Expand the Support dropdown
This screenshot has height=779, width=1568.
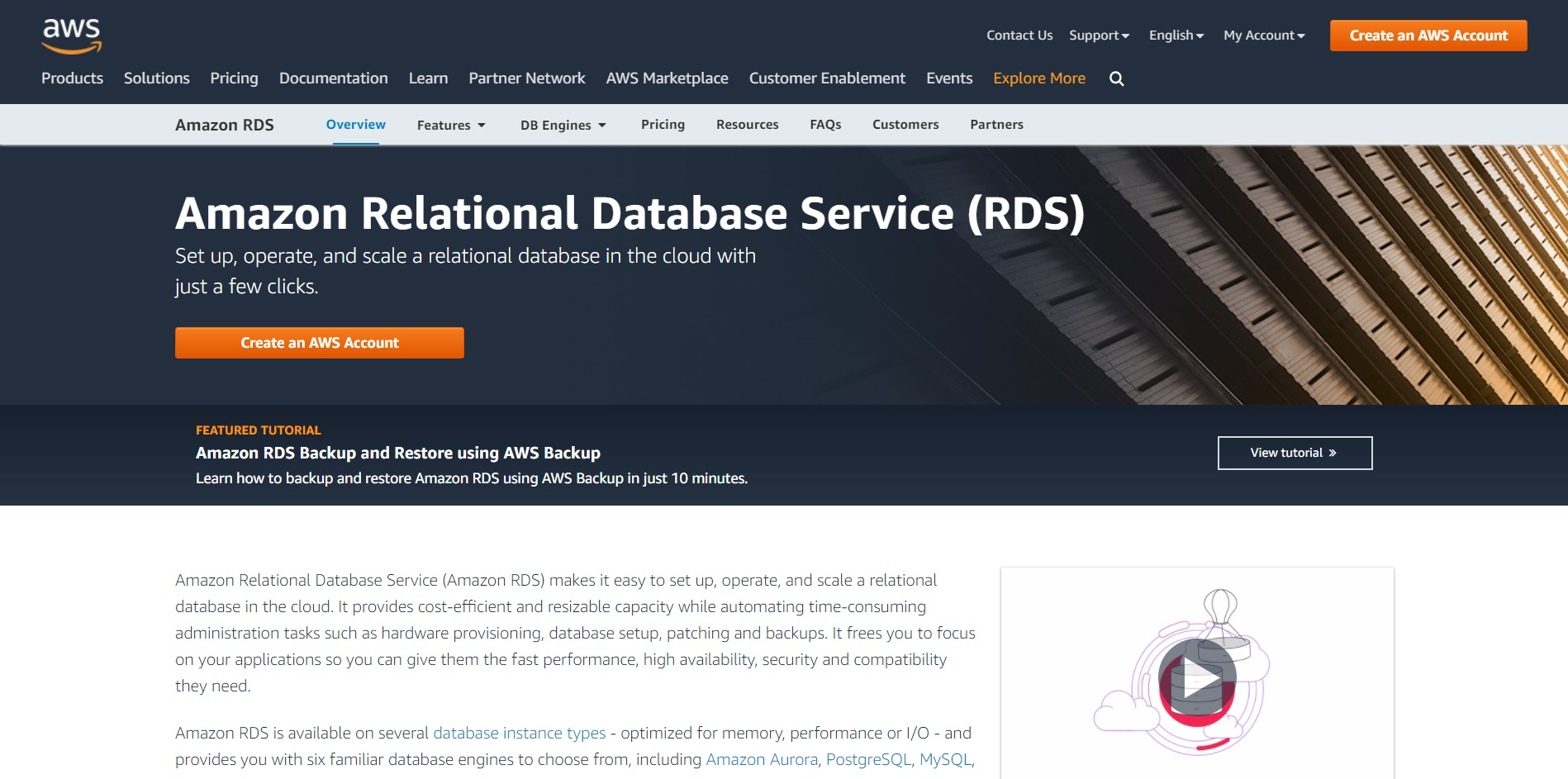click(x=1099, y=36)
